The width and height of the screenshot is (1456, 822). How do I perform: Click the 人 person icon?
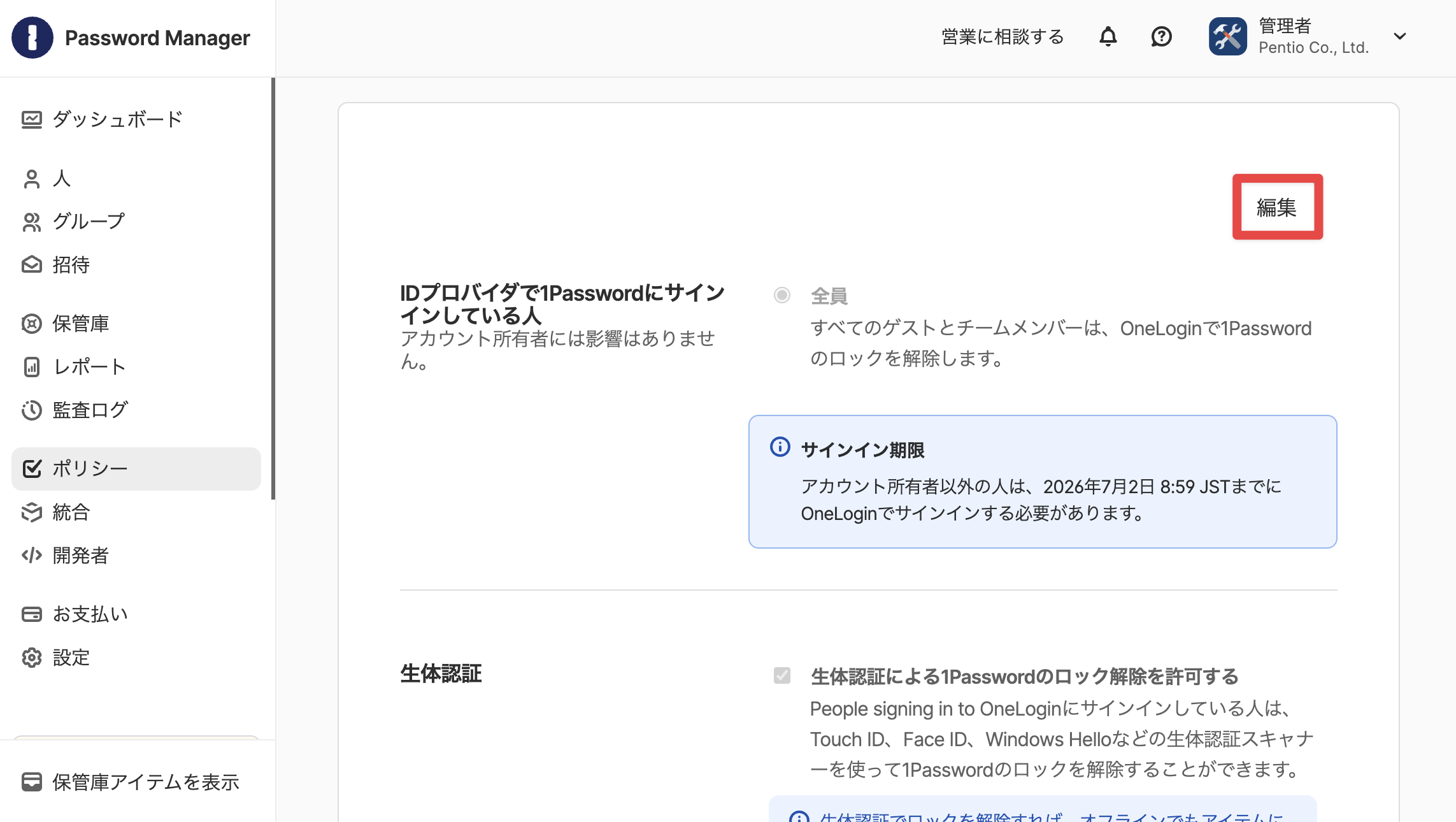32,178
